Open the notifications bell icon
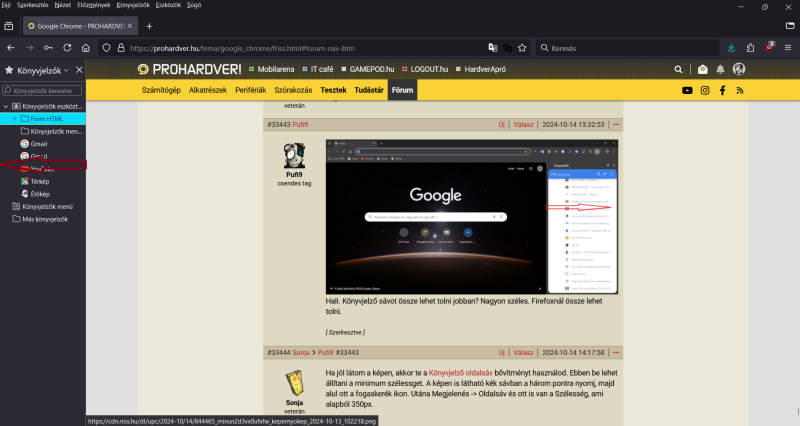This screenshot has height=426, width=800. 720,69
